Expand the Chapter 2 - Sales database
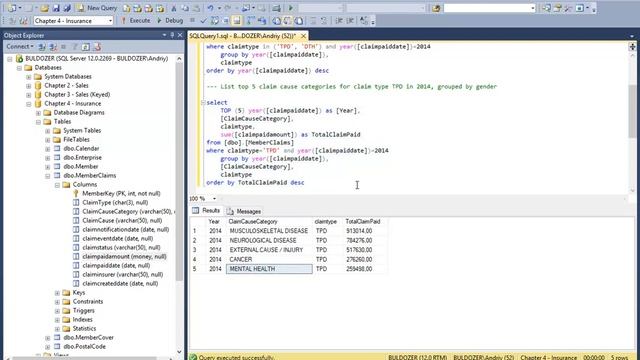 click(x=29, y=86)
